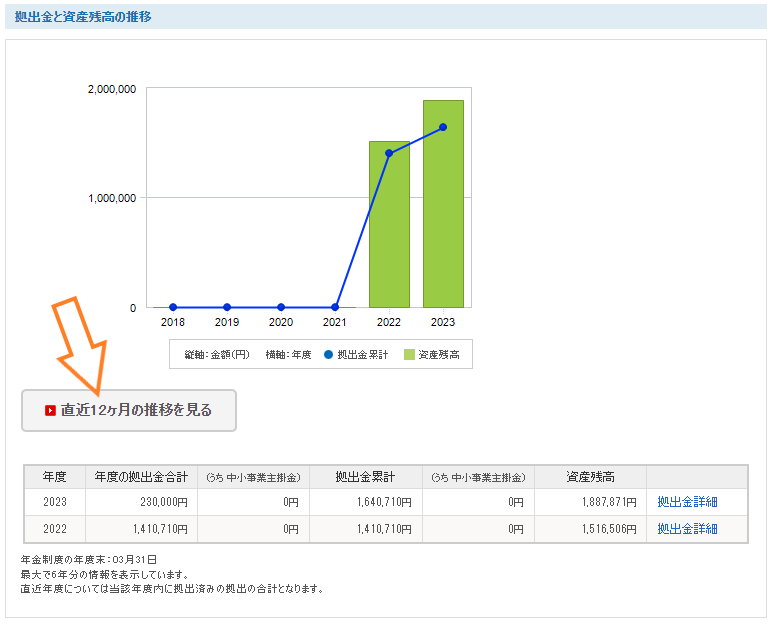Screen dimensions: 773x629
Task: Click the 1,000,000 axis label
Action: pos(112,198)
